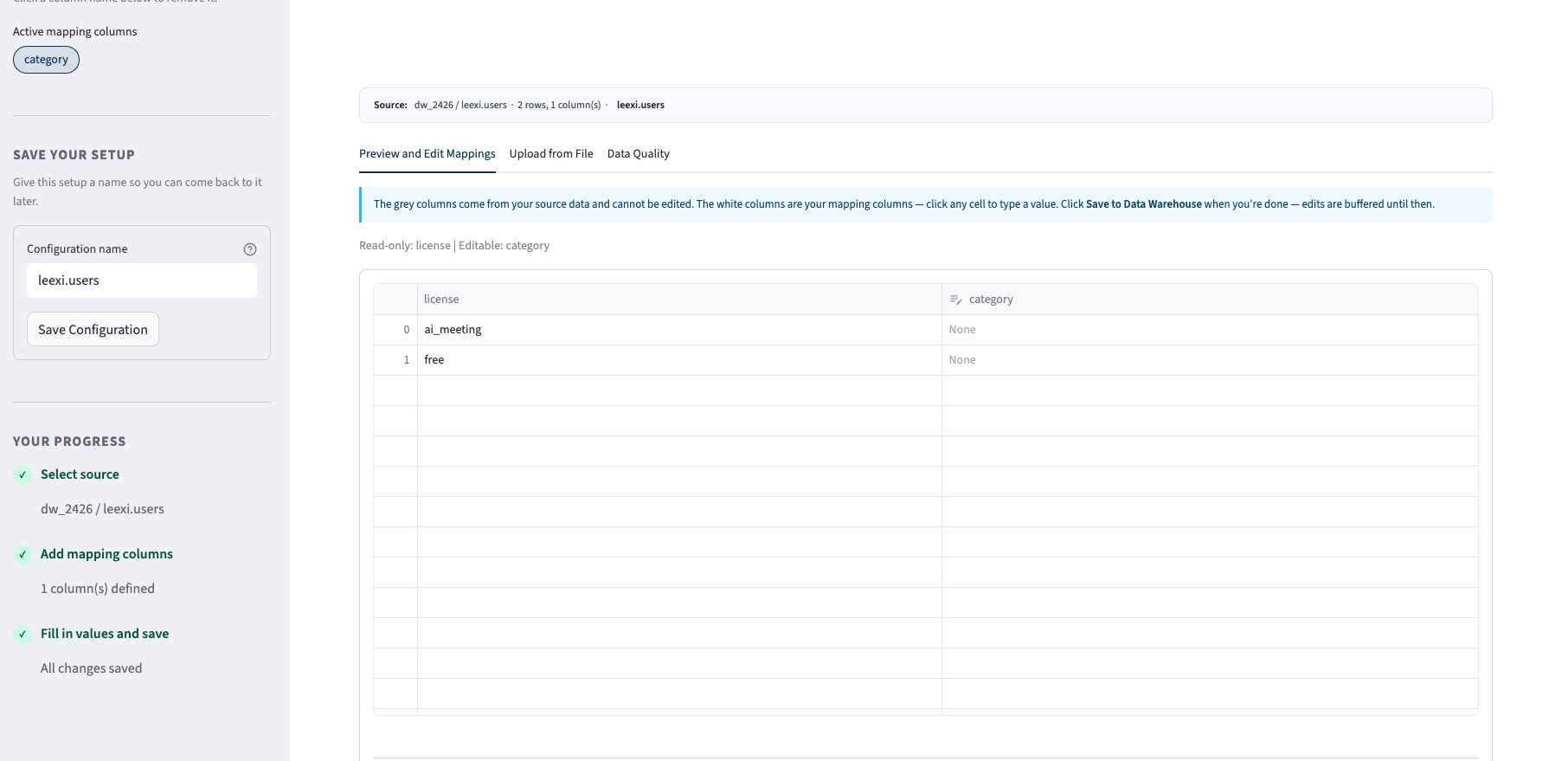Click the edit icon in category column header
The height and width of the screenshot is (761, 1568).
(955, 300)
